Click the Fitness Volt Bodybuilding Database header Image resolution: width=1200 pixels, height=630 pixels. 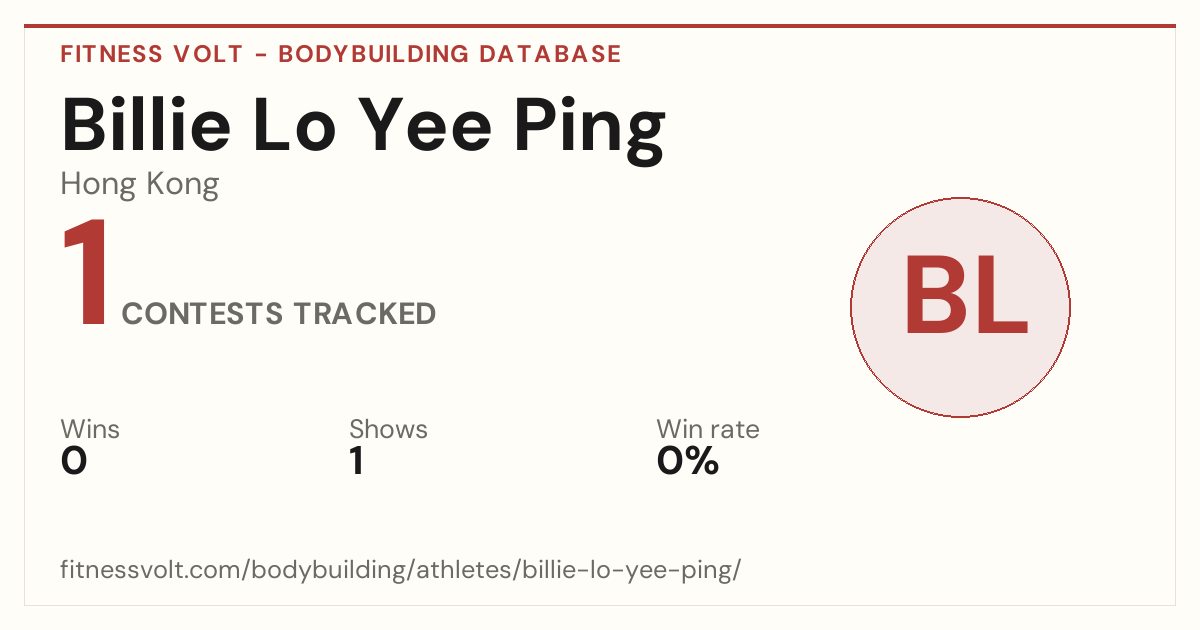[341, 54]
